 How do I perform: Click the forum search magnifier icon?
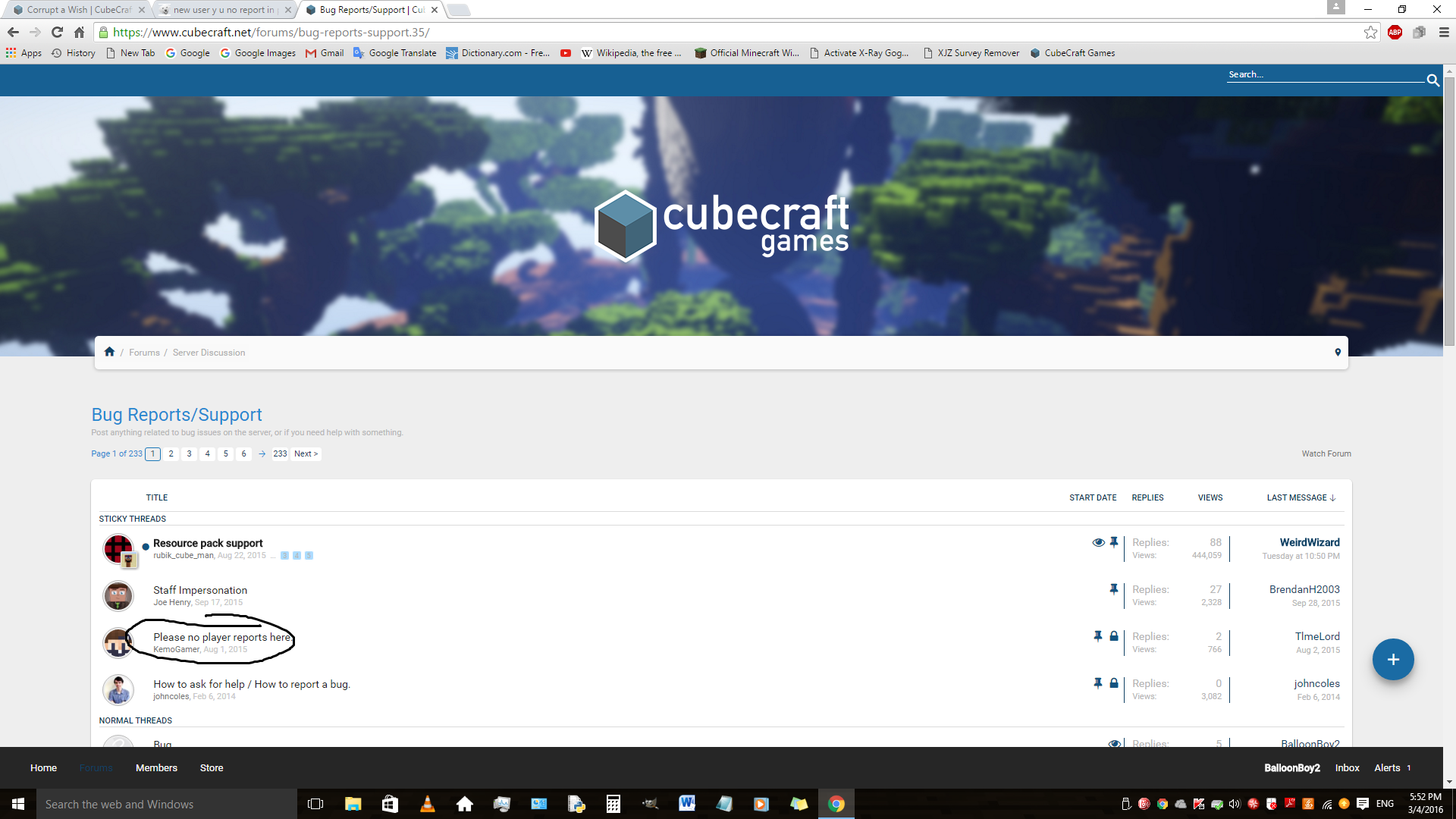1432,80
